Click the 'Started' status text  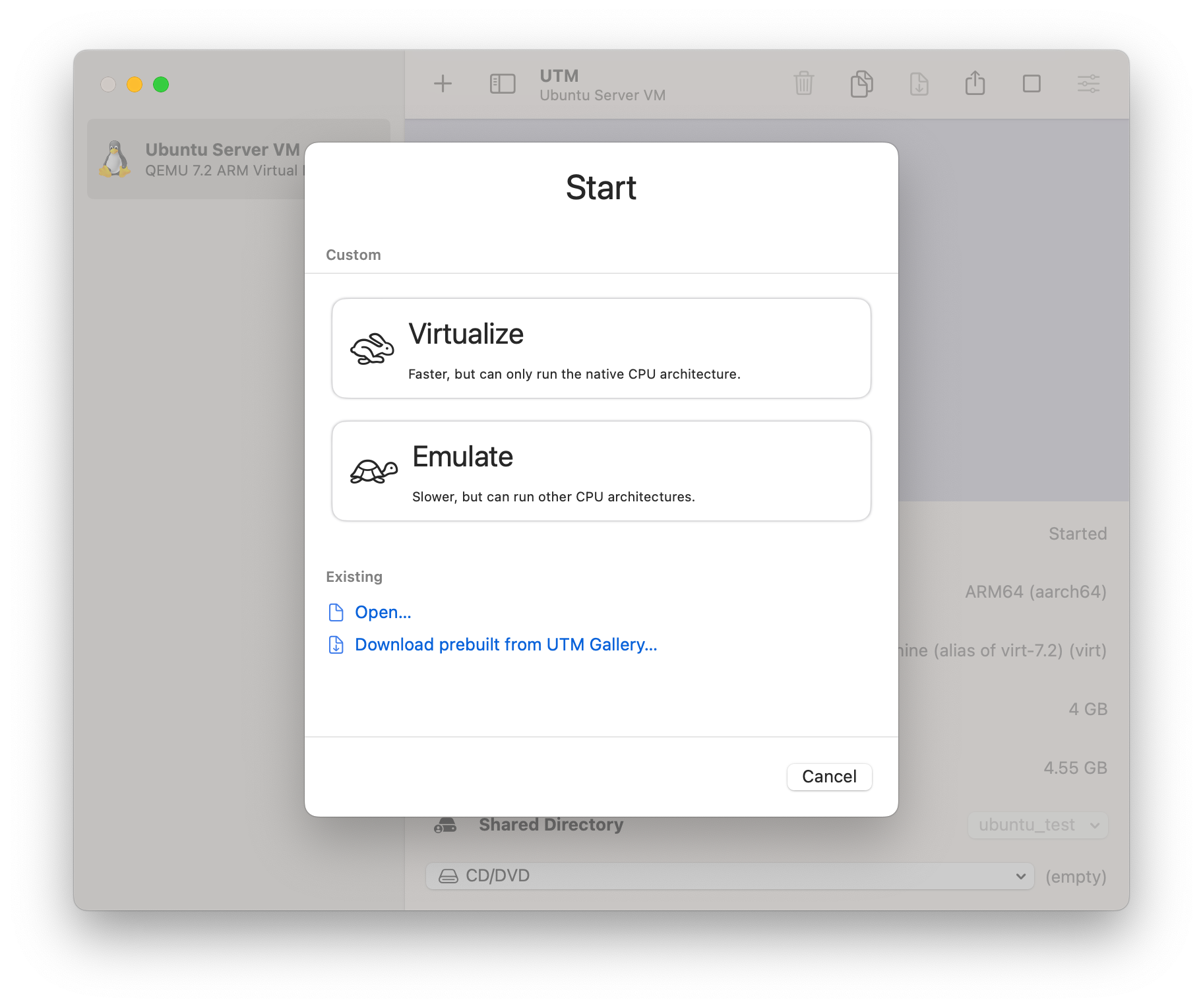click(1078, 534)
